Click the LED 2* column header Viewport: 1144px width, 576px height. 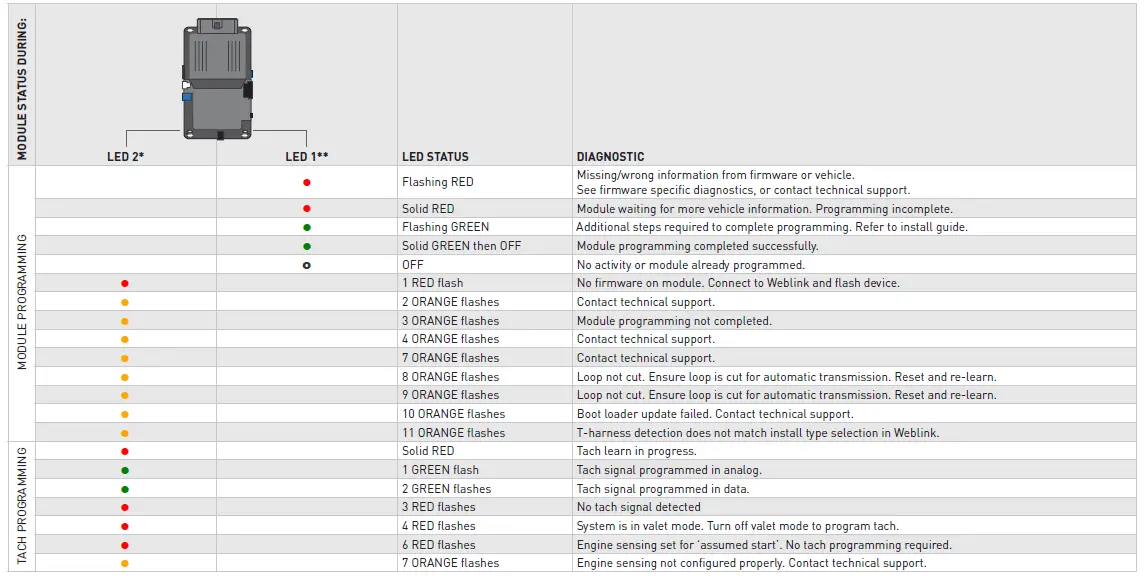click(x=126, y=157)
